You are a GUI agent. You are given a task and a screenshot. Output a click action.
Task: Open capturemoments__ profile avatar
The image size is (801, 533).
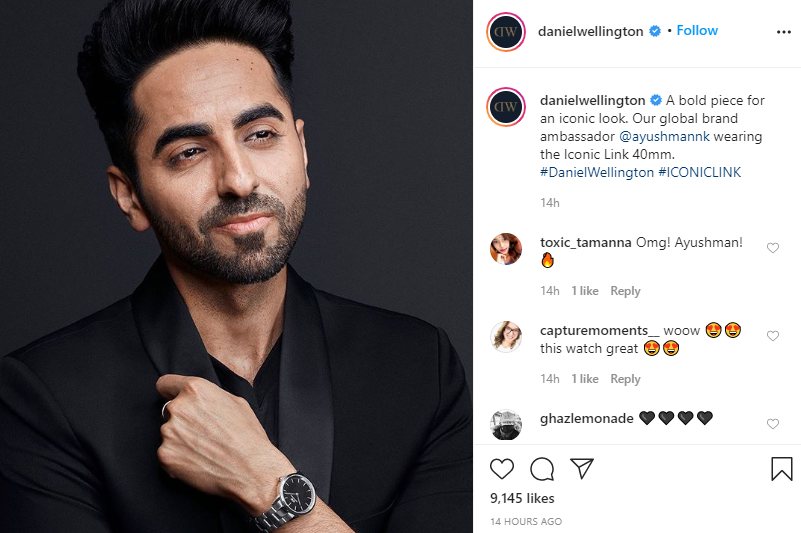coord(506,337)
